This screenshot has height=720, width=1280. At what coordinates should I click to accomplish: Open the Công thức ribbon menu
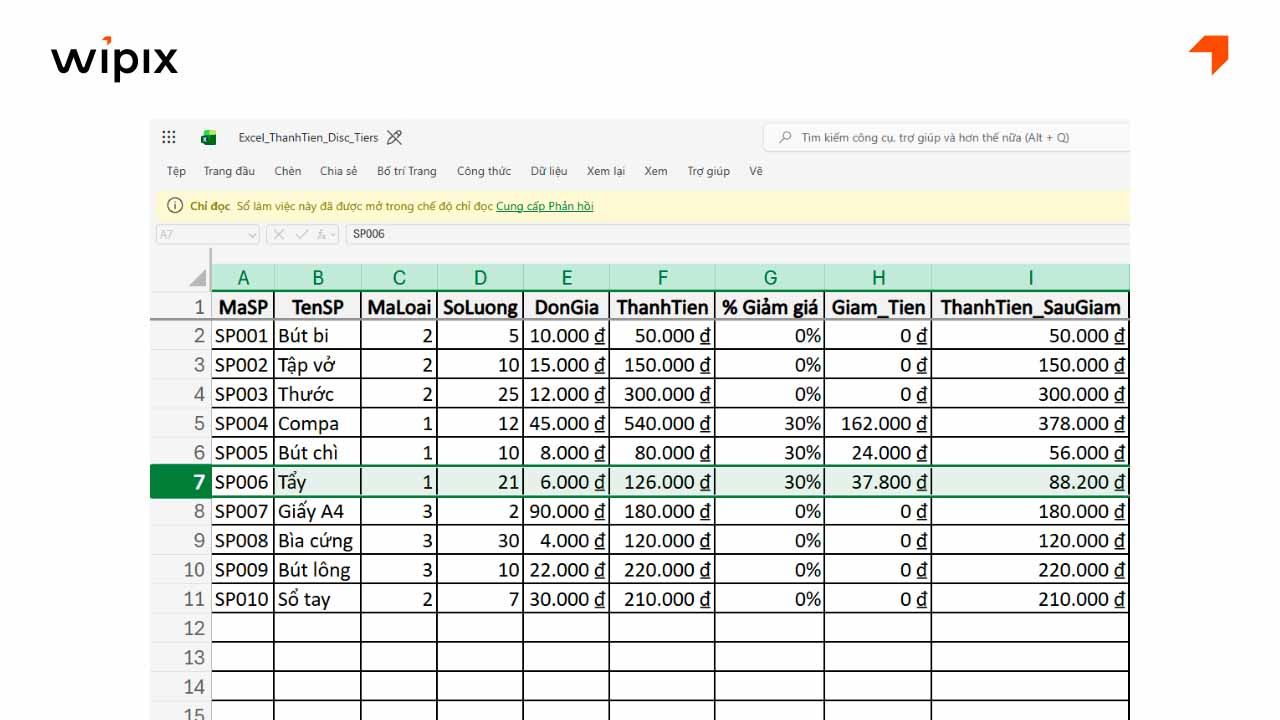[483, 171]
